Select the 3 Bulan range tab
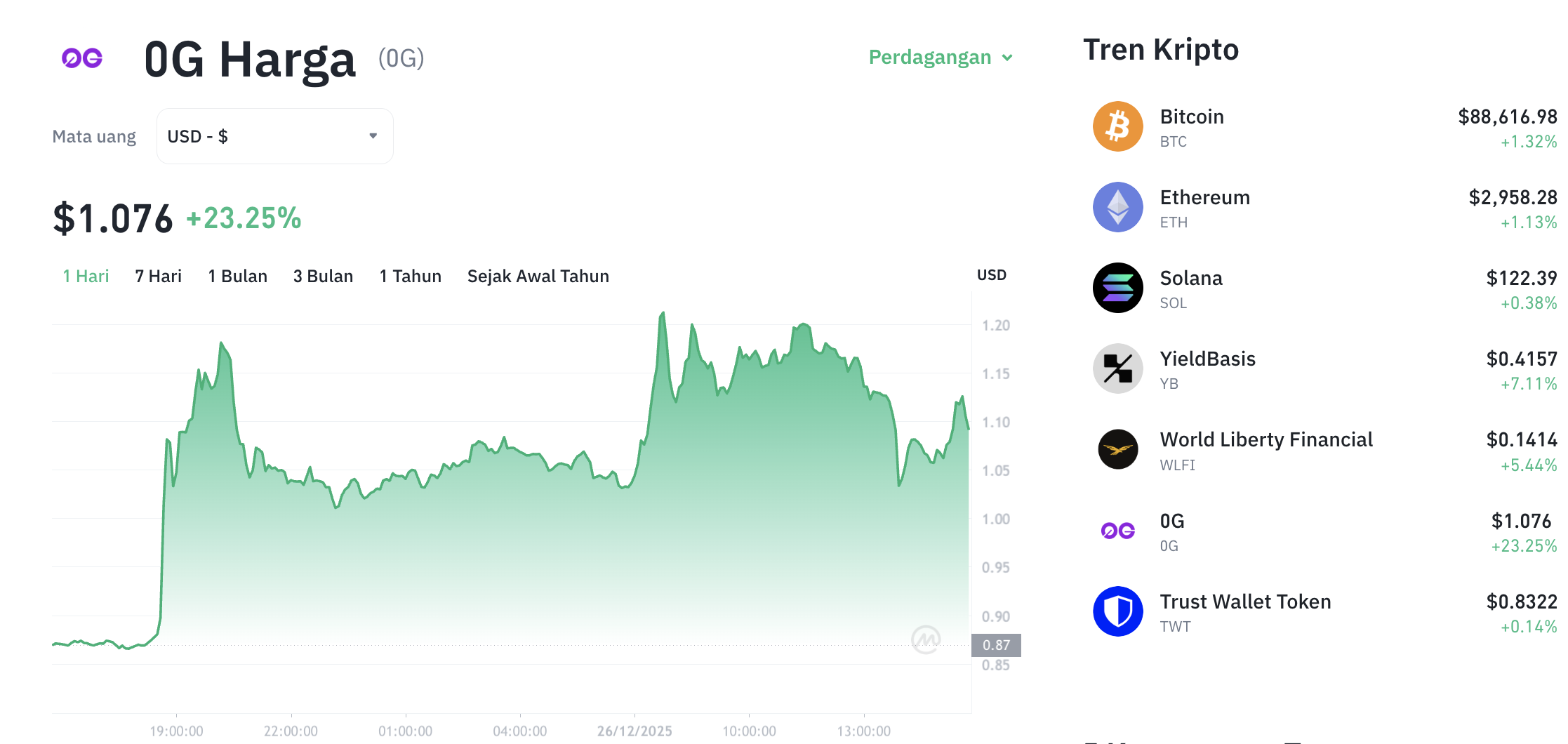This screenshot has height=744, width=1568. pos(323,276)
